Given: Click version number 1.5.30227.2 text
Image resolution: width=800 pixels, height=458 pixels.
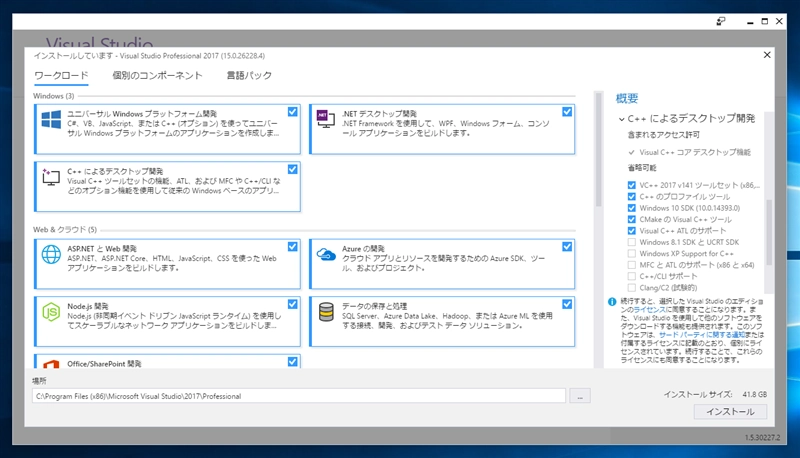Looking at the screenshot, I should (x=762, y=438).
